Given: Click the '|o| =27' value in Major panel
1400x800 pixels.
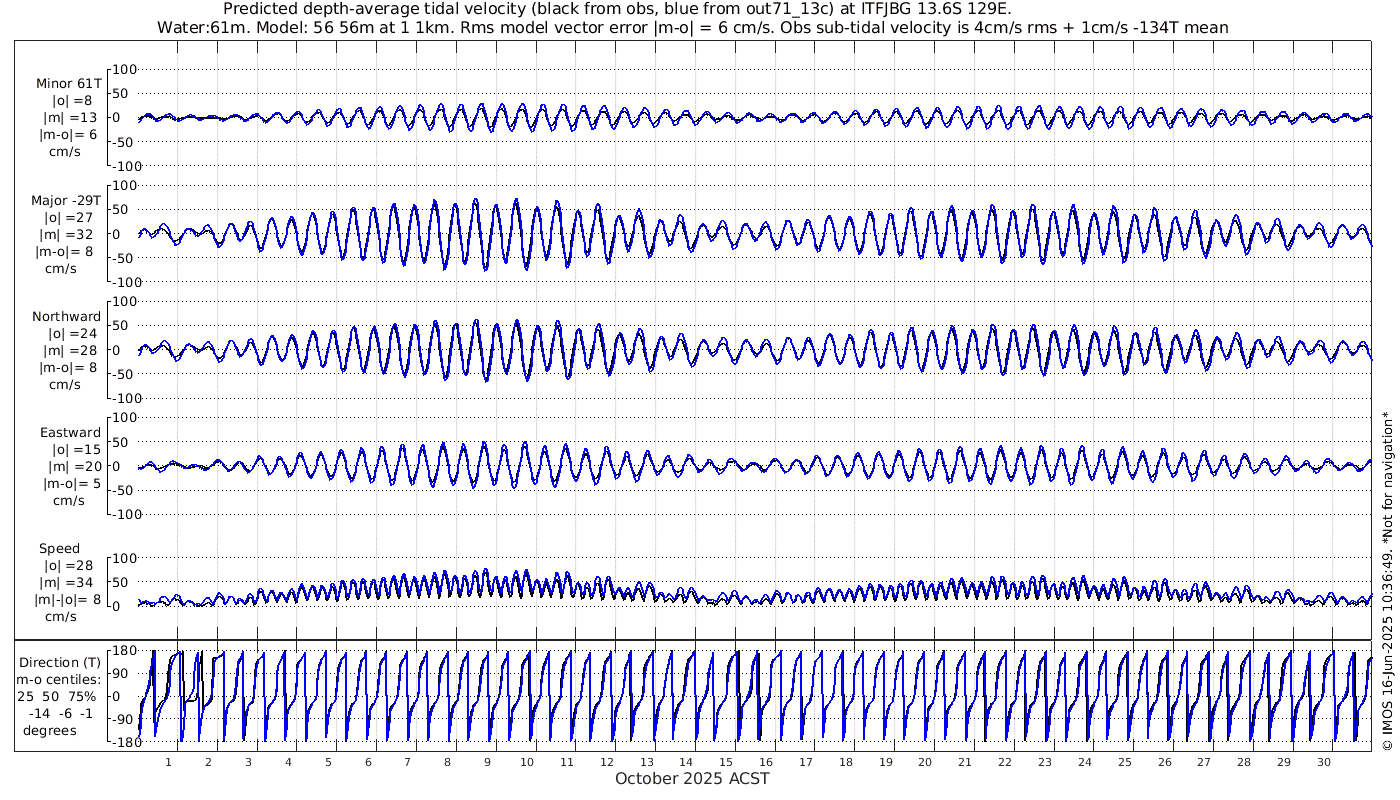Looking at the screenshot, I should [x=68, y=217].
